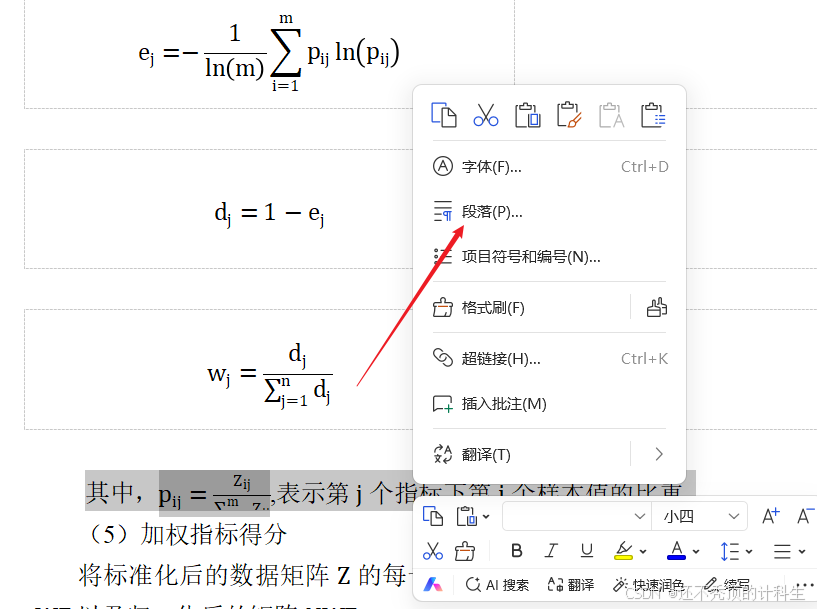This screenshot has width=817, height=609.
Task: Click the multi-format painter icon right of 格式刷
Action: [657, 307]
